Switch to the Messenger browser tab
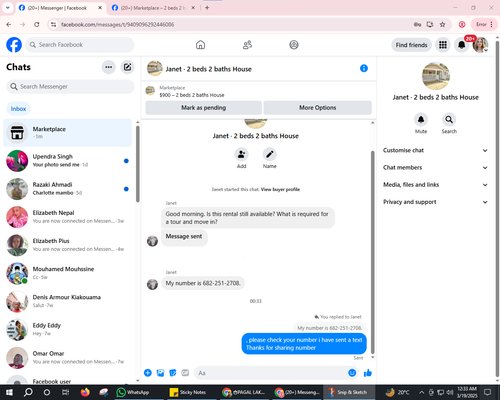 coord(60,8)
